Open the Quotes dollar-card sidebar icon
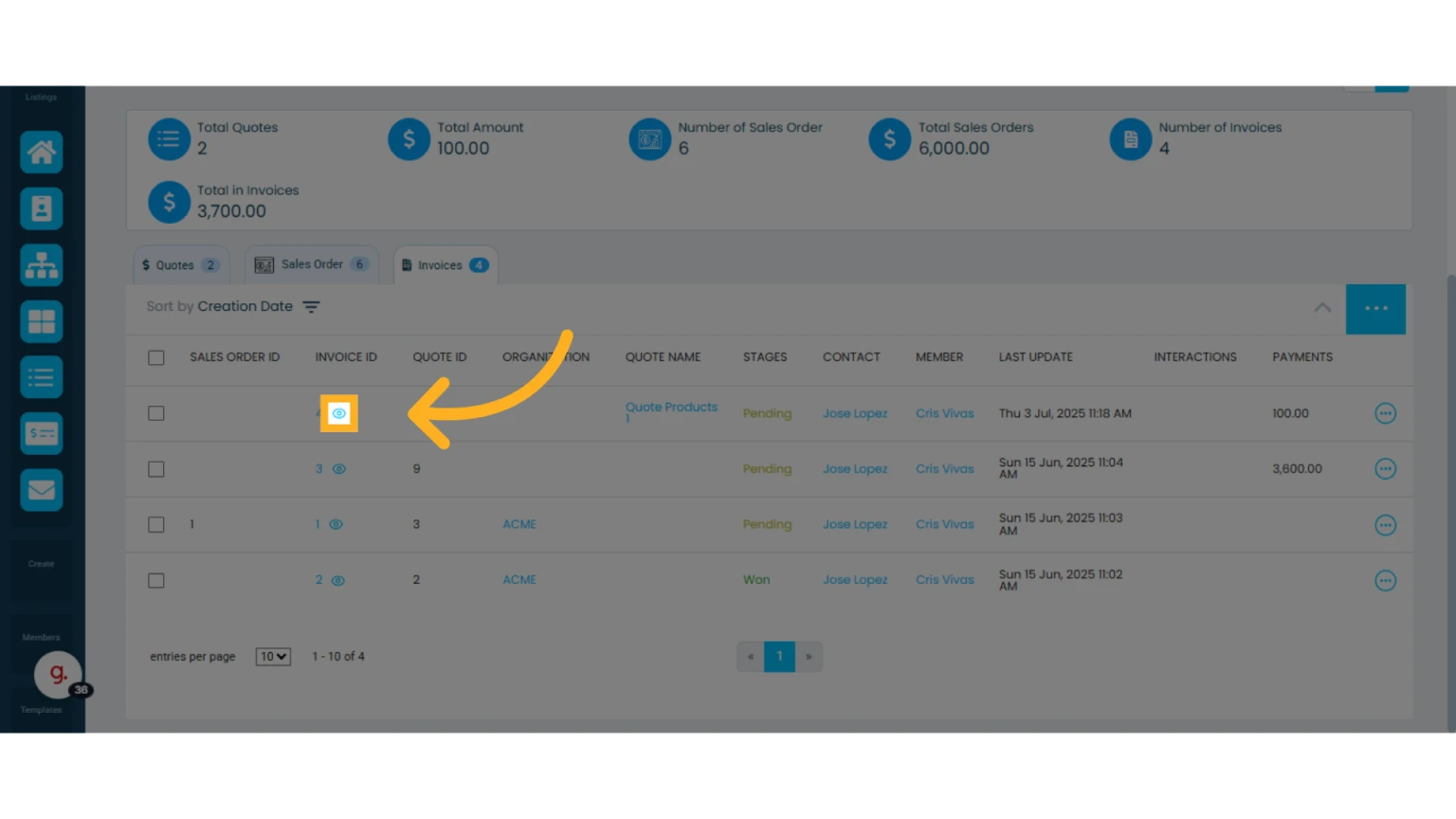Screen dimensions: 1456x819 pos(42,434)
